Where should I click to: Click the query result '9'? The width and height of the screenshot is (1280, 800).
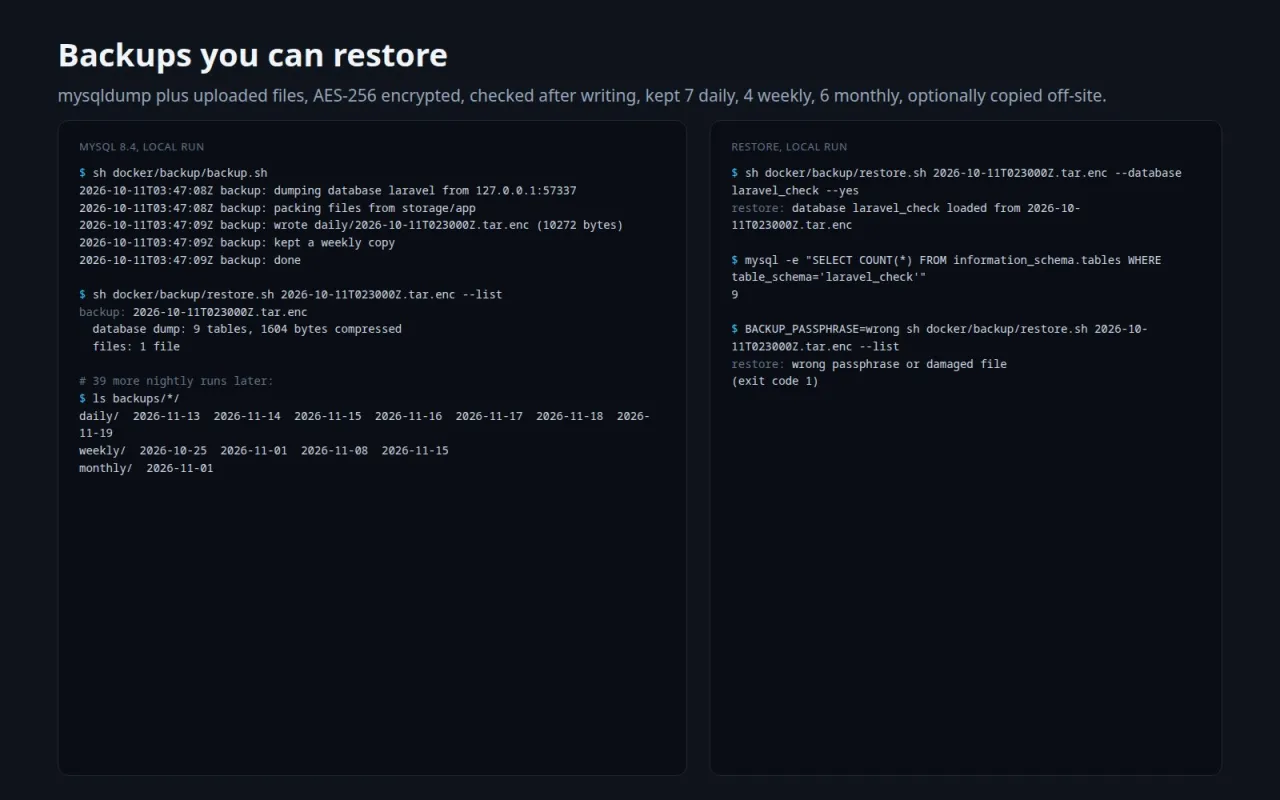click(735, 294)
